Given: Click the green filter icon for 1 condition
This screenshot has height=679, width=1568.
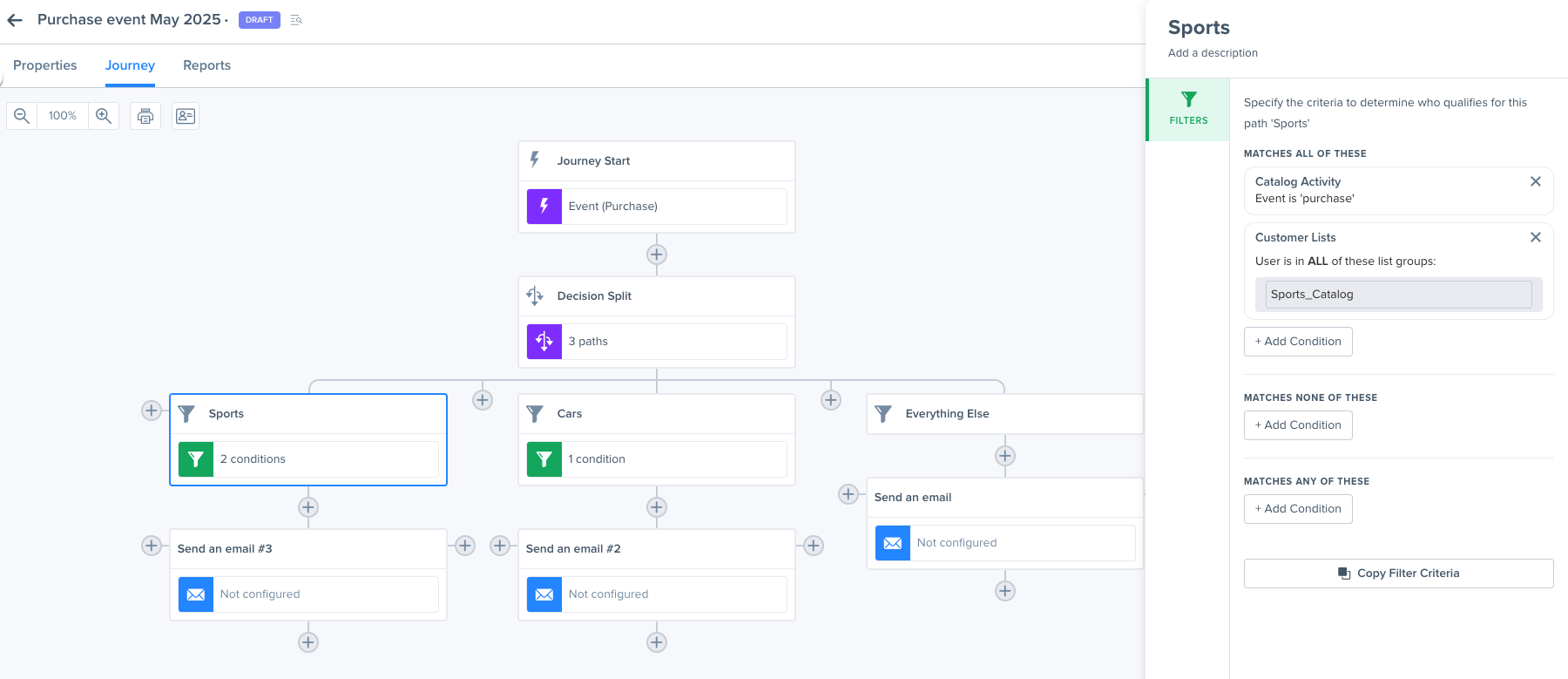Looking at the screenshot, I should [x=544, y=459].
